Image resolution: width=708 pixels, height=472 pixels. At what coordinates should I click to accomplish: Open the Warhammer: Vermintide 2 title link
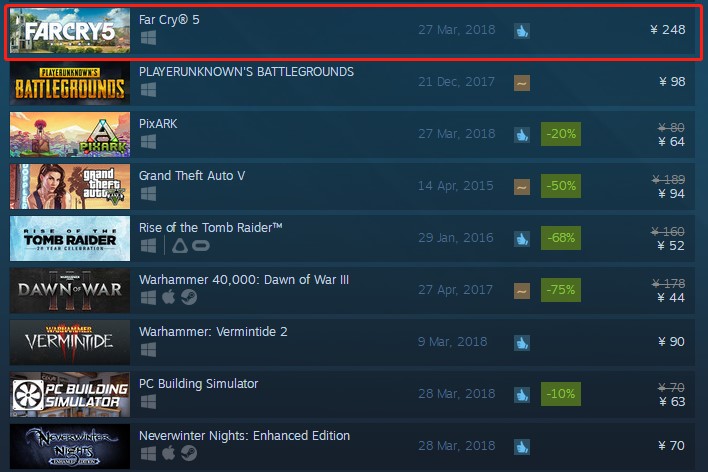213,332
